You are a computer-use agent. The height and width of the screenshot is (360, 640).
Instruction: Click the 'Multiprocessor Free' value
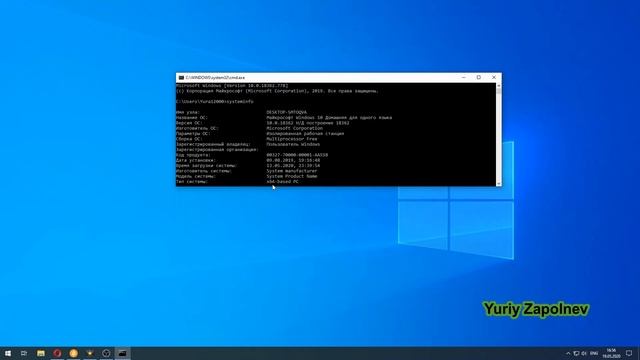coord(292,139)
